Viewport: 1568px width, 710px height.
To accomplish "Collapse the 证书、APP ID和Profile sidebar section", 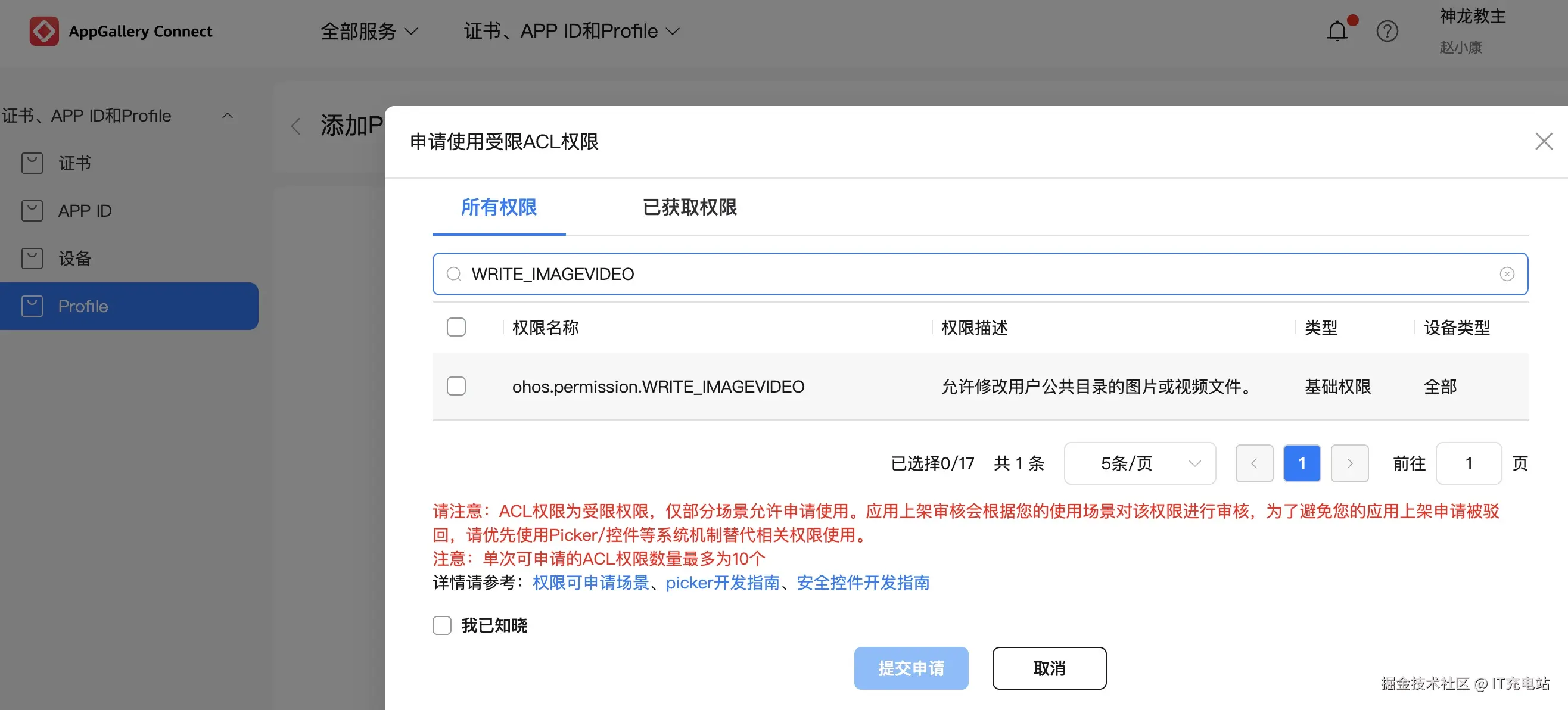I will 228,116.
